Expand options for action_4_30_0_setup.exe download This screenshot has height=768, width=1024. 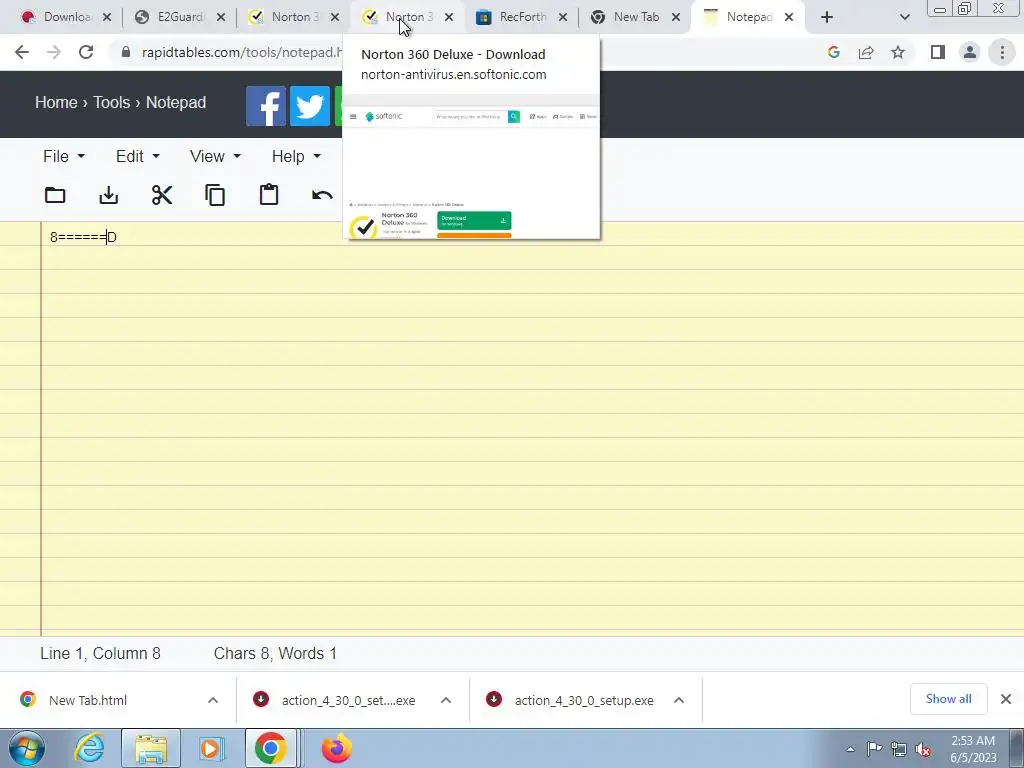coord(679,700)
